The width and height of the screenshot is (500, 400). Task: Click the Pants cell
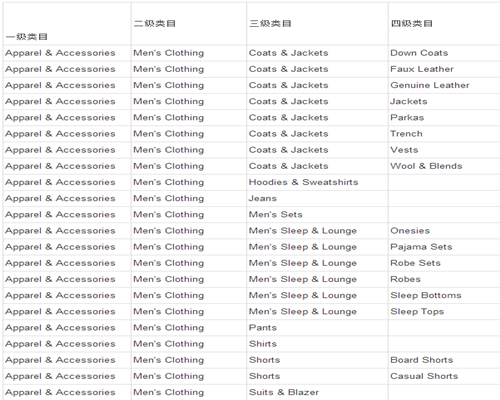pos(317,328)
